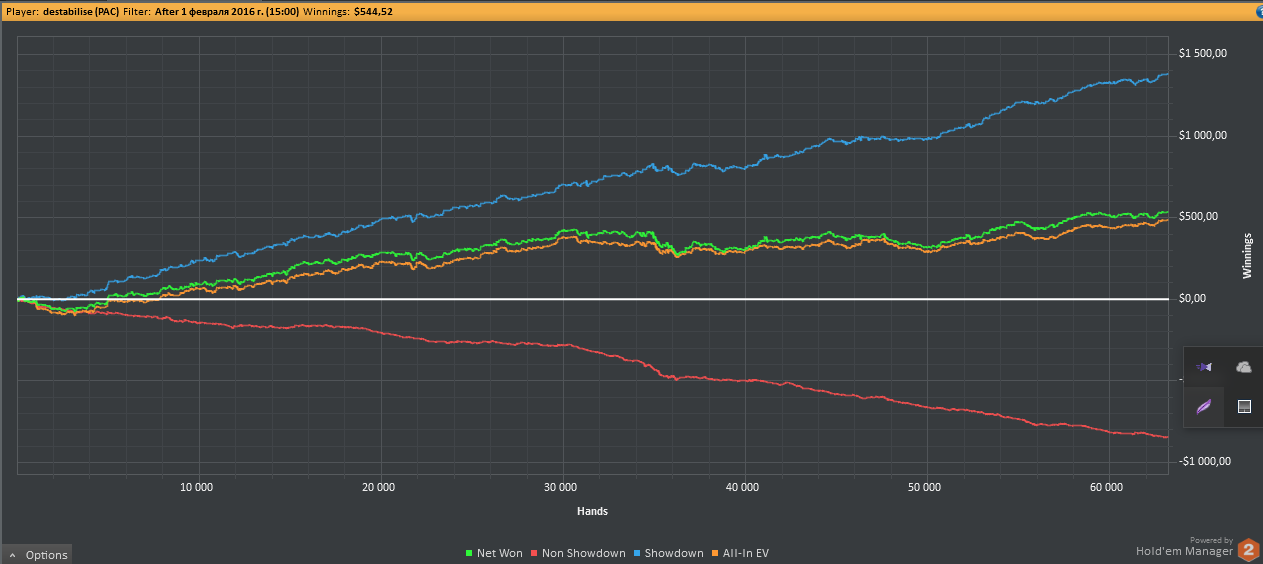Click the player name destabilise (PAC)

pos(80,12)
